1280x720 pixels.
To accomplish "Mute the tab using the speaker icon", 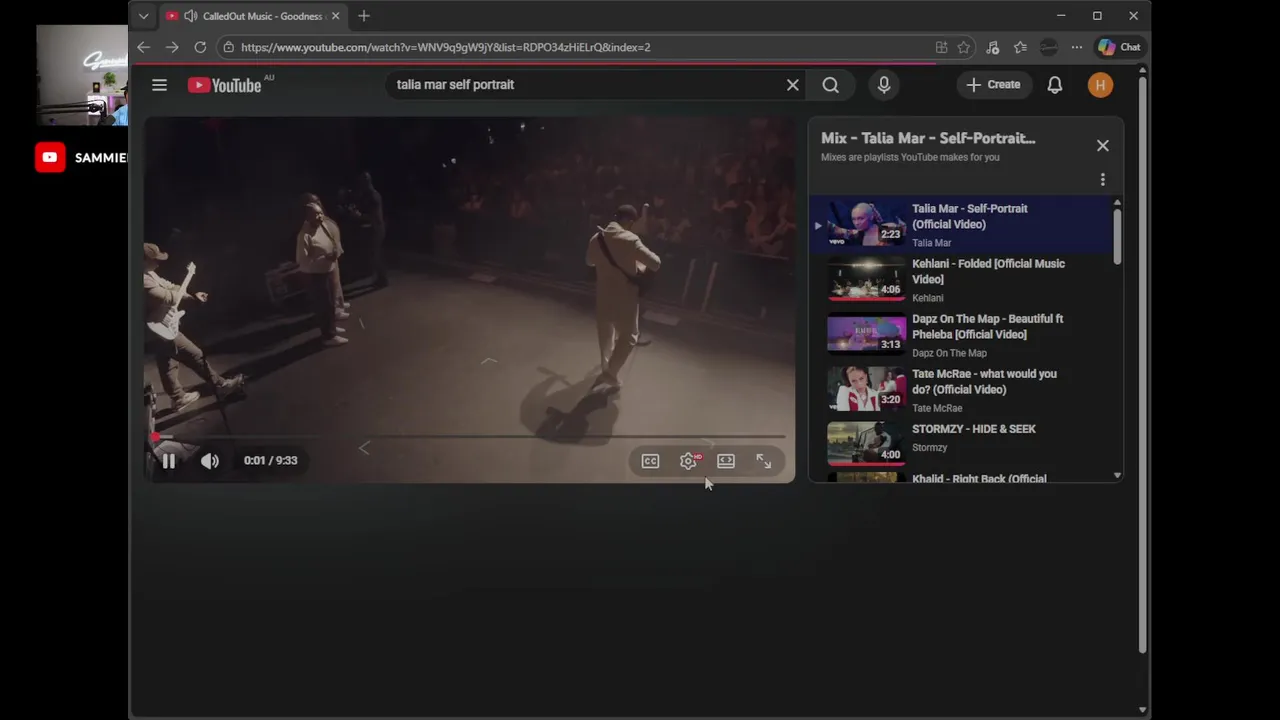I will tap(190, 16).
